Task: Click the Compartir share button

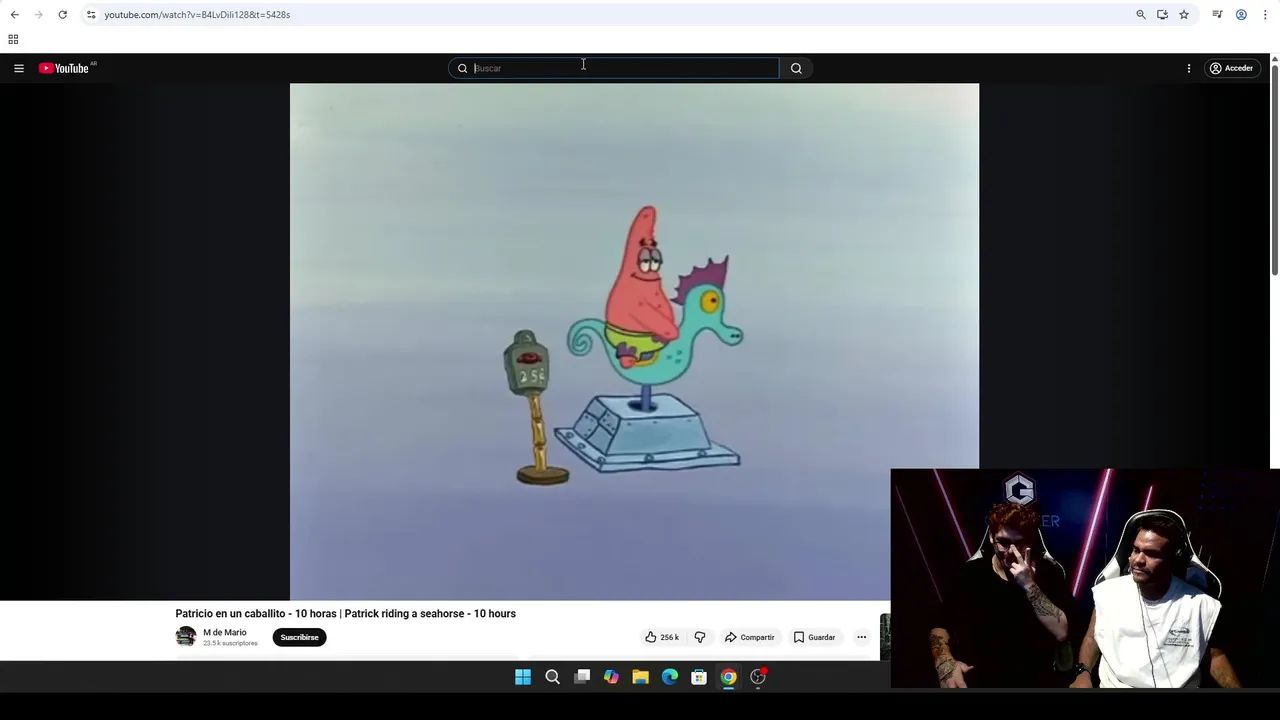Action: [x=749, y=637]
